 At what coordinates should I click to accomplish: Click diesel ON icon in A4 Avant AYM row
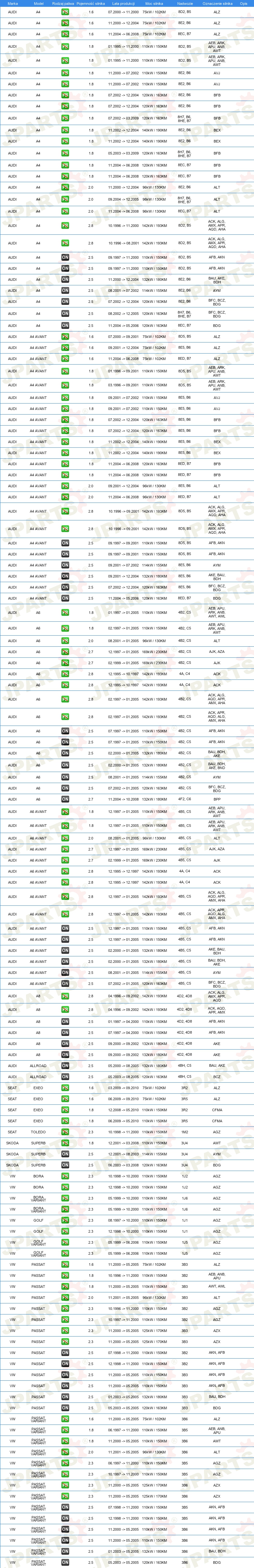tap(65, 565)
